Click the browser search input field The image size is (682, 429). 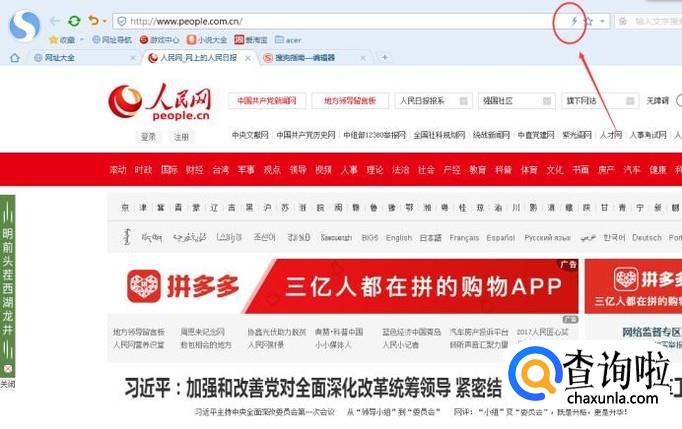(658, 21)
